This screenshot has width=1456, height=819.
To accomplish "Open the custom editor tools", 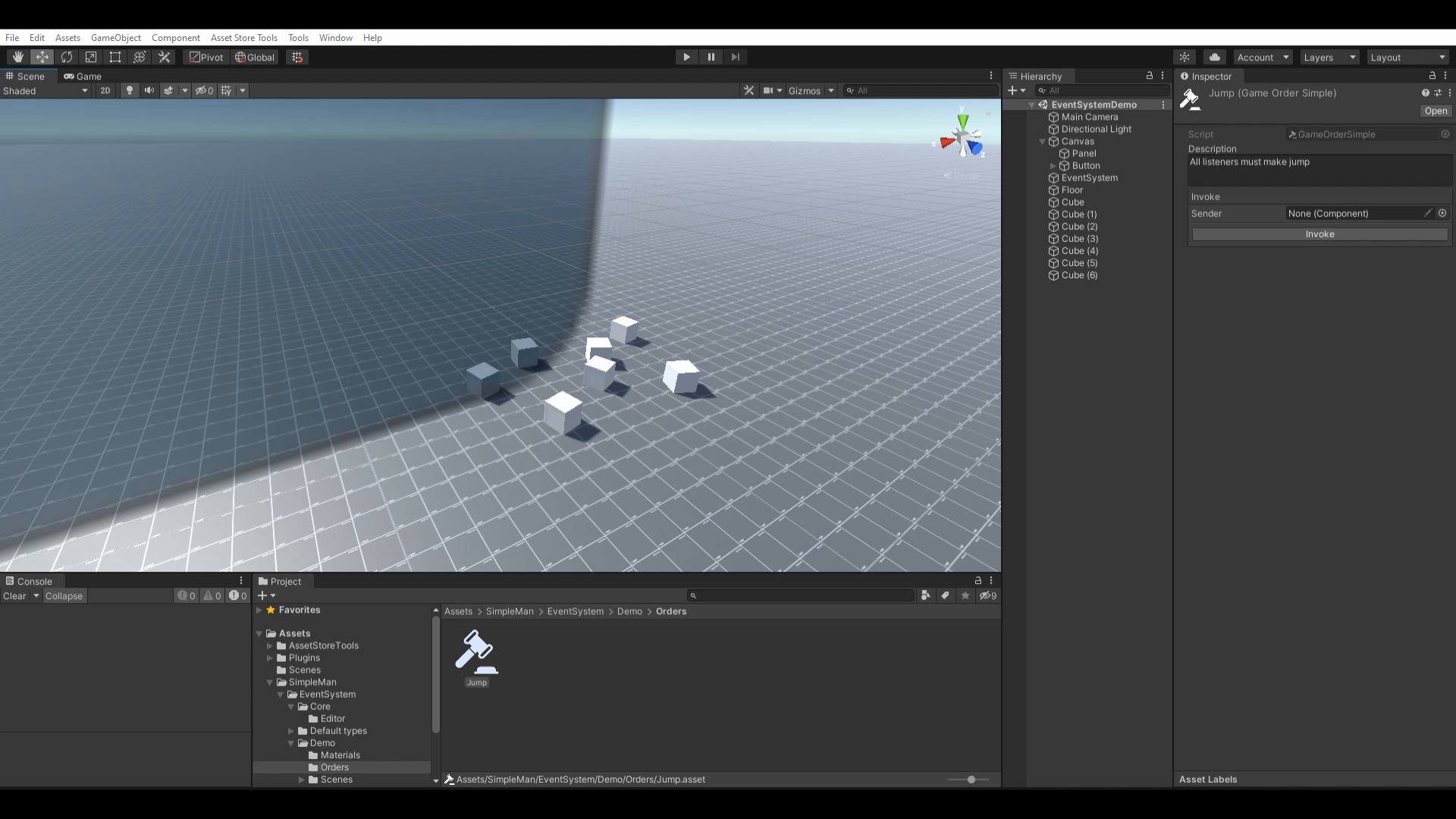I will click(x=164, y=57).
